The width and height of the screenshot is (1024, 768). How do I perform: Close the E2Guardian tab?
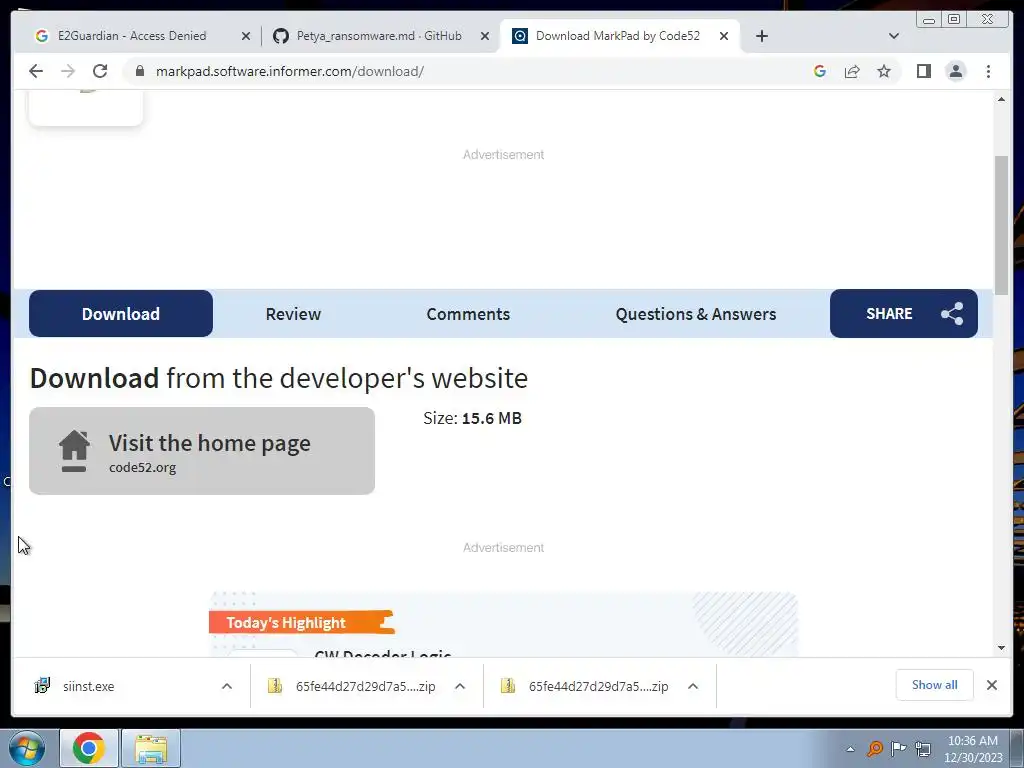[246, 36]
